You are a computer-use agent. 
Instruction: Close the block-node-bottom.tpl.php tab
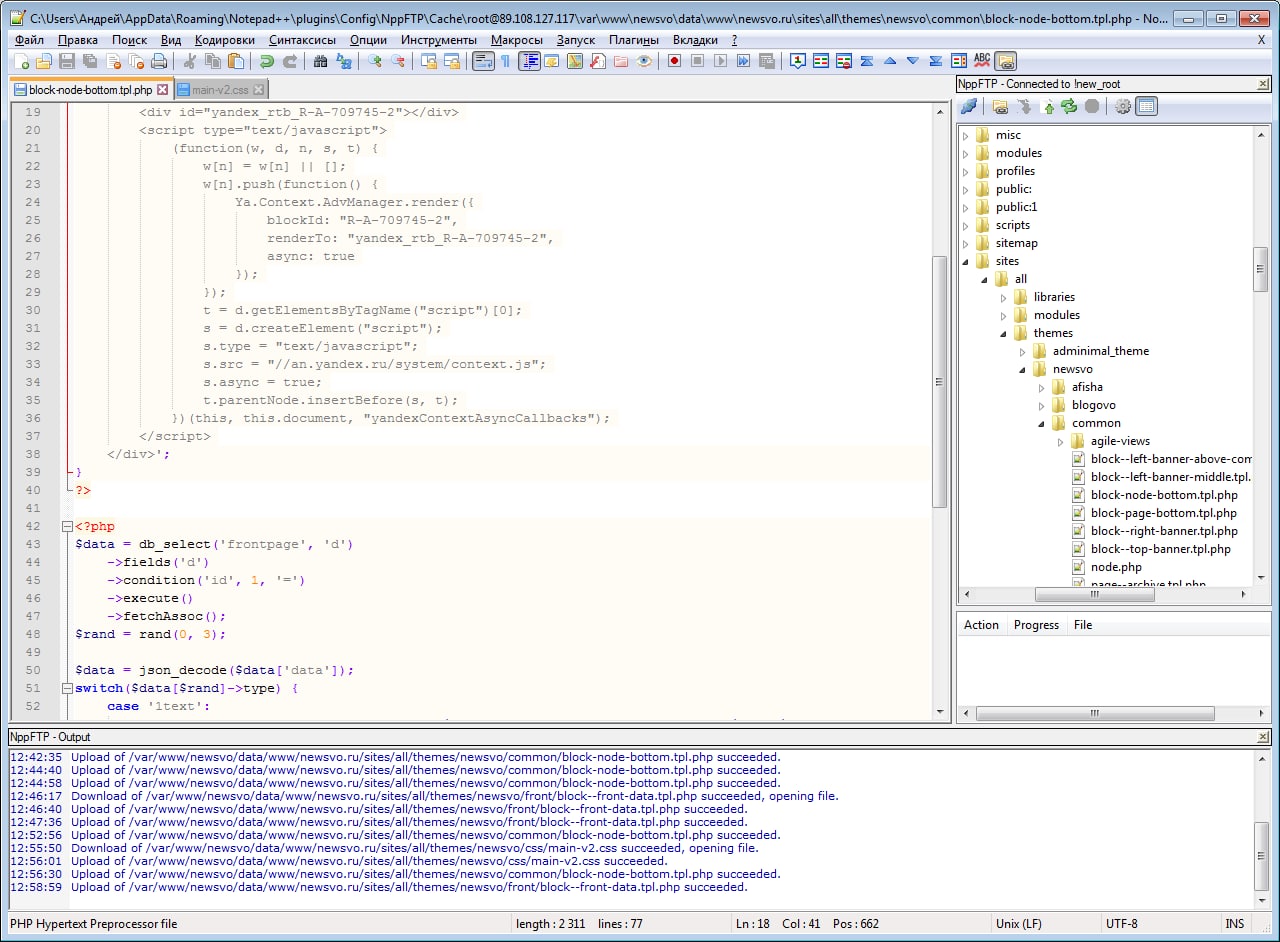162,90
